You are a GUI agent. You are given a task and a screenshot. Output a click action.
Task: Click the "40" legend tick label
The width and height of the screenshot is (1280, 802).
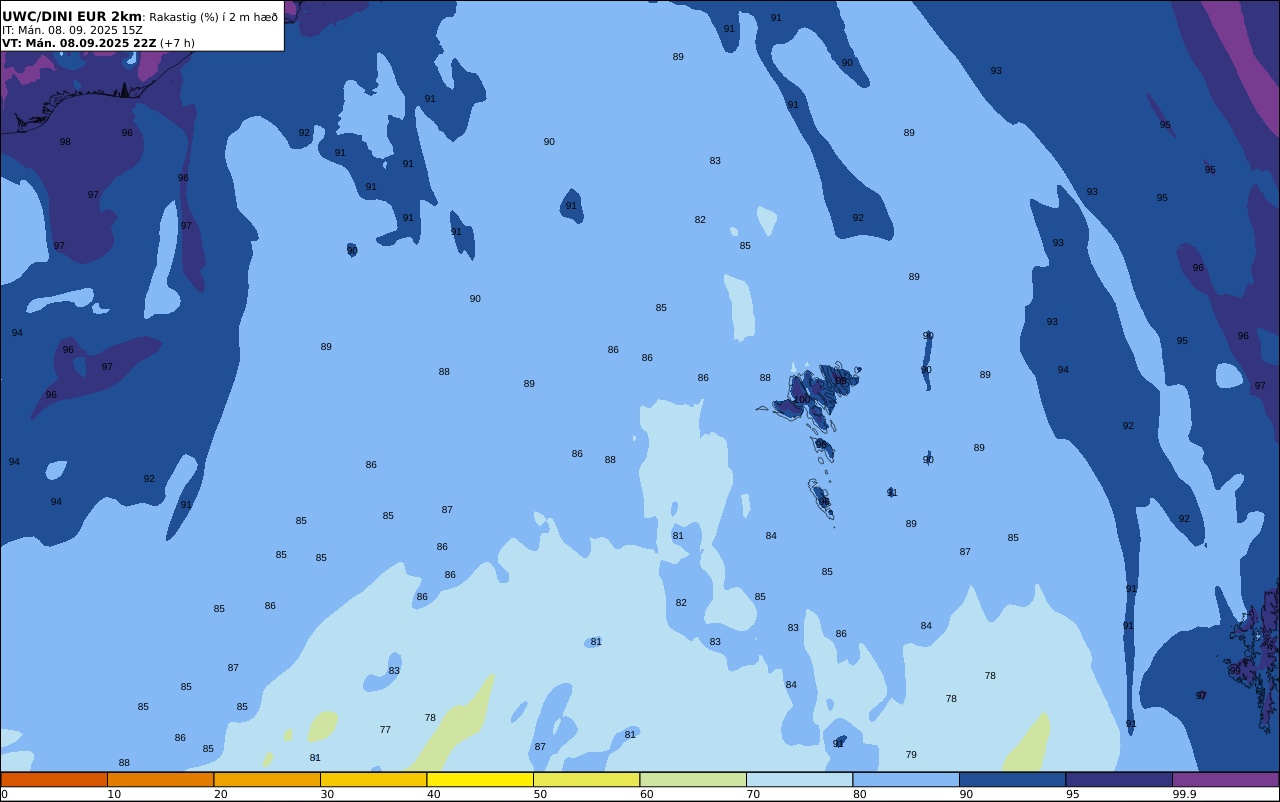coord(433,794)
